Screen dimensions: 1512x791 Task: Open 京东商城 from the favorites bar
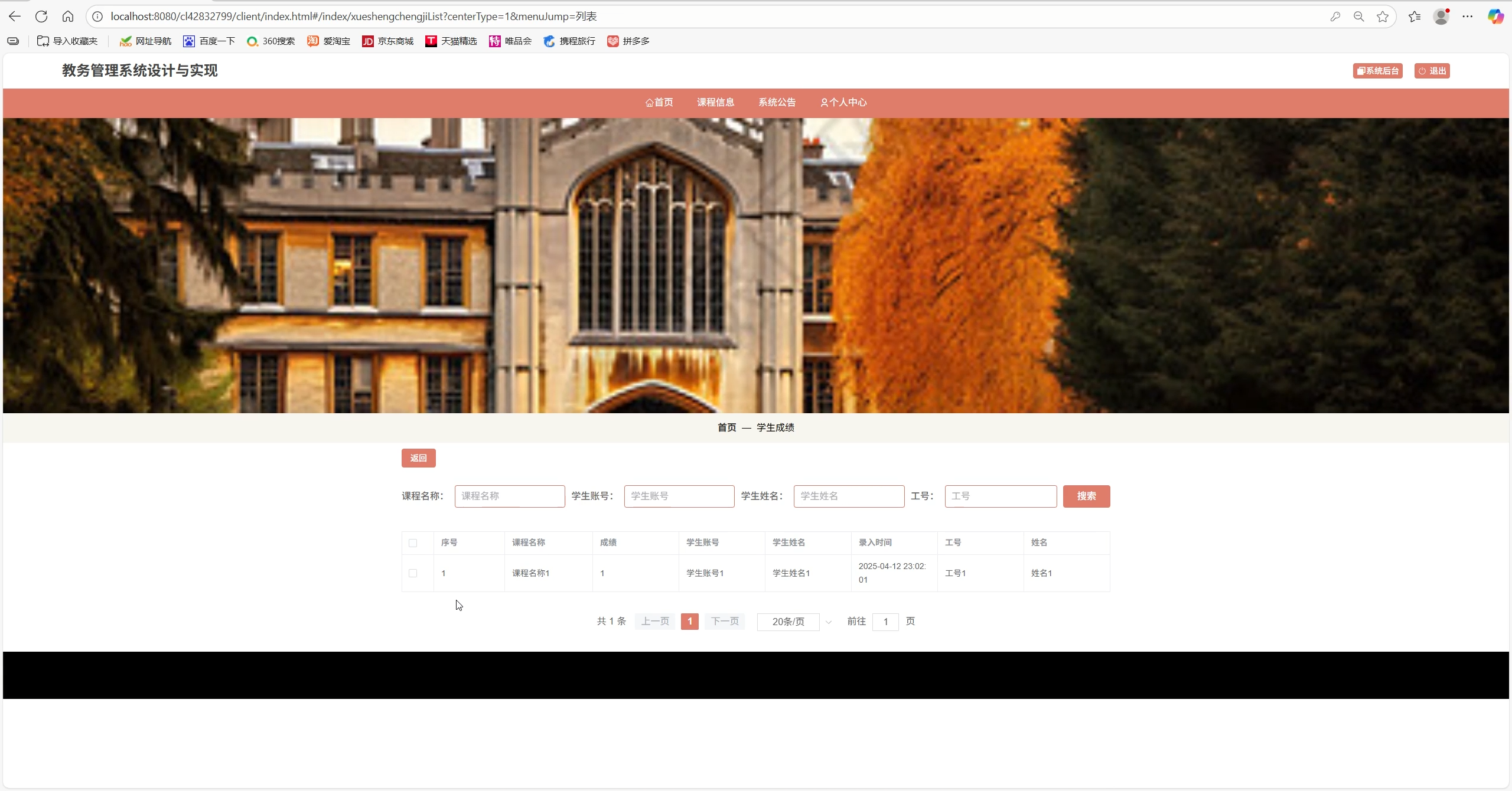coord(387,41)
